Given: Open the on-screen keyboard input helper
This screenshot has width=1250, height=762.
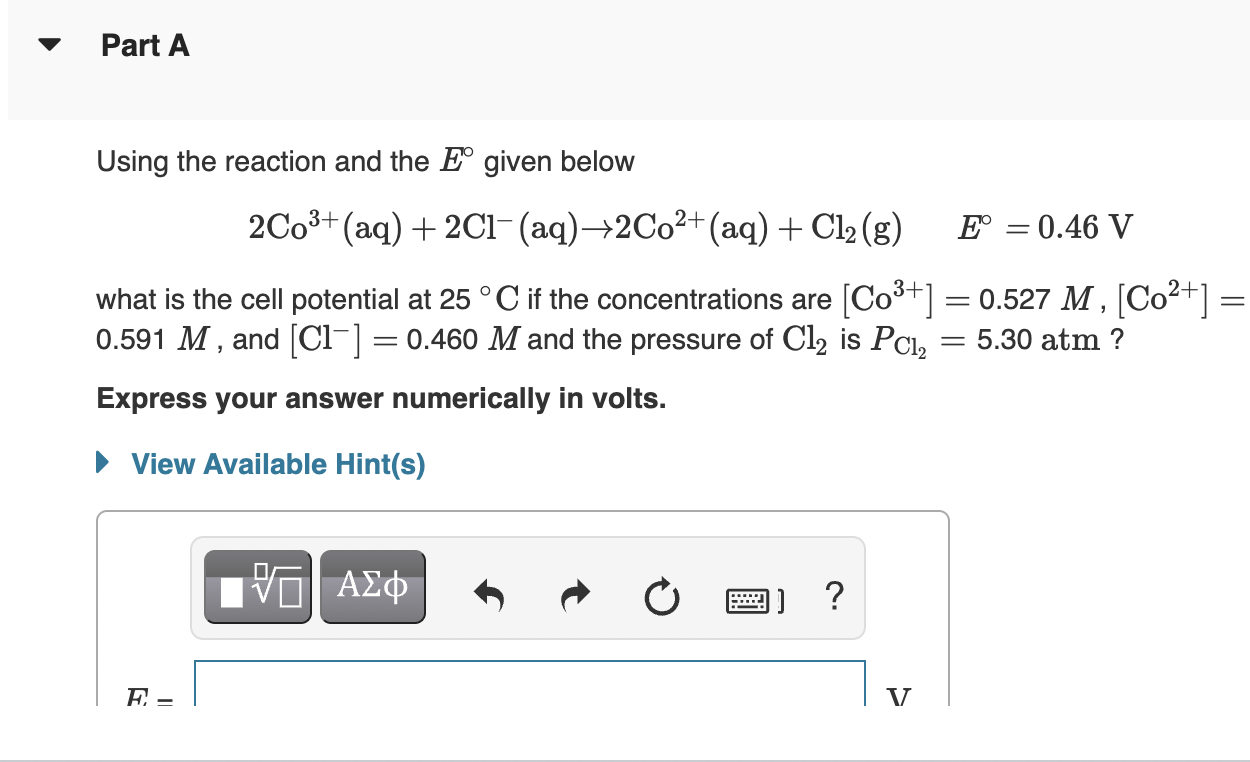Looking at the screenshot, I should coord(753,598).
